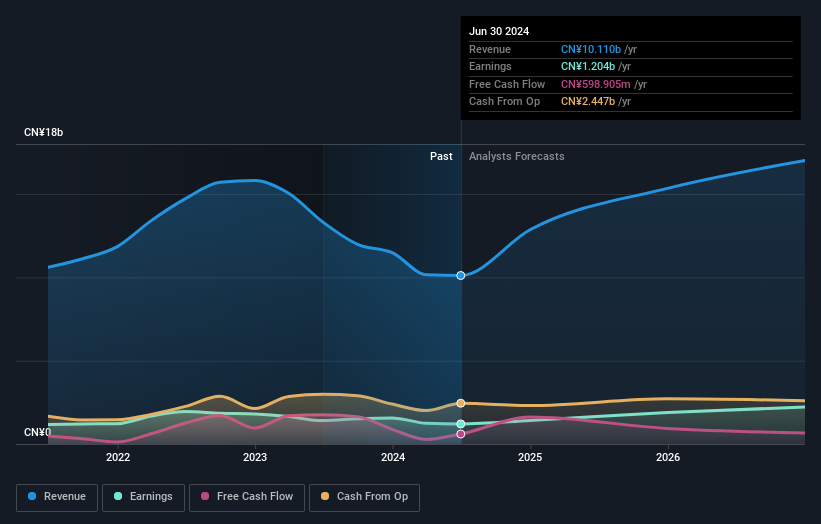Click the Free Cash Flow label in tooltip

[507, 84]
